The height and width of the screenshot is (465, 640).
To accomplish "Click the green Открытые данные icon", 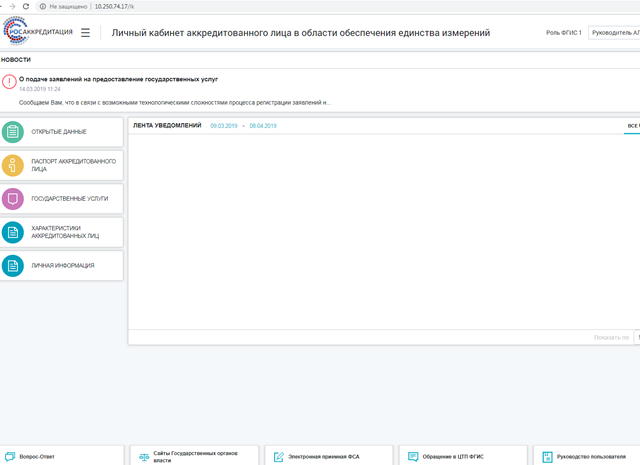I will pos(13,132).
